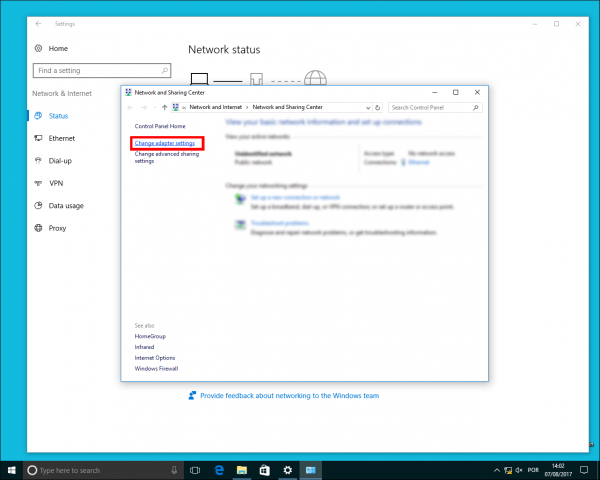The height and width of the screenshot is (480, 600).
Task: Refresh the Network and Sharing Center
Action: point(377,108)
